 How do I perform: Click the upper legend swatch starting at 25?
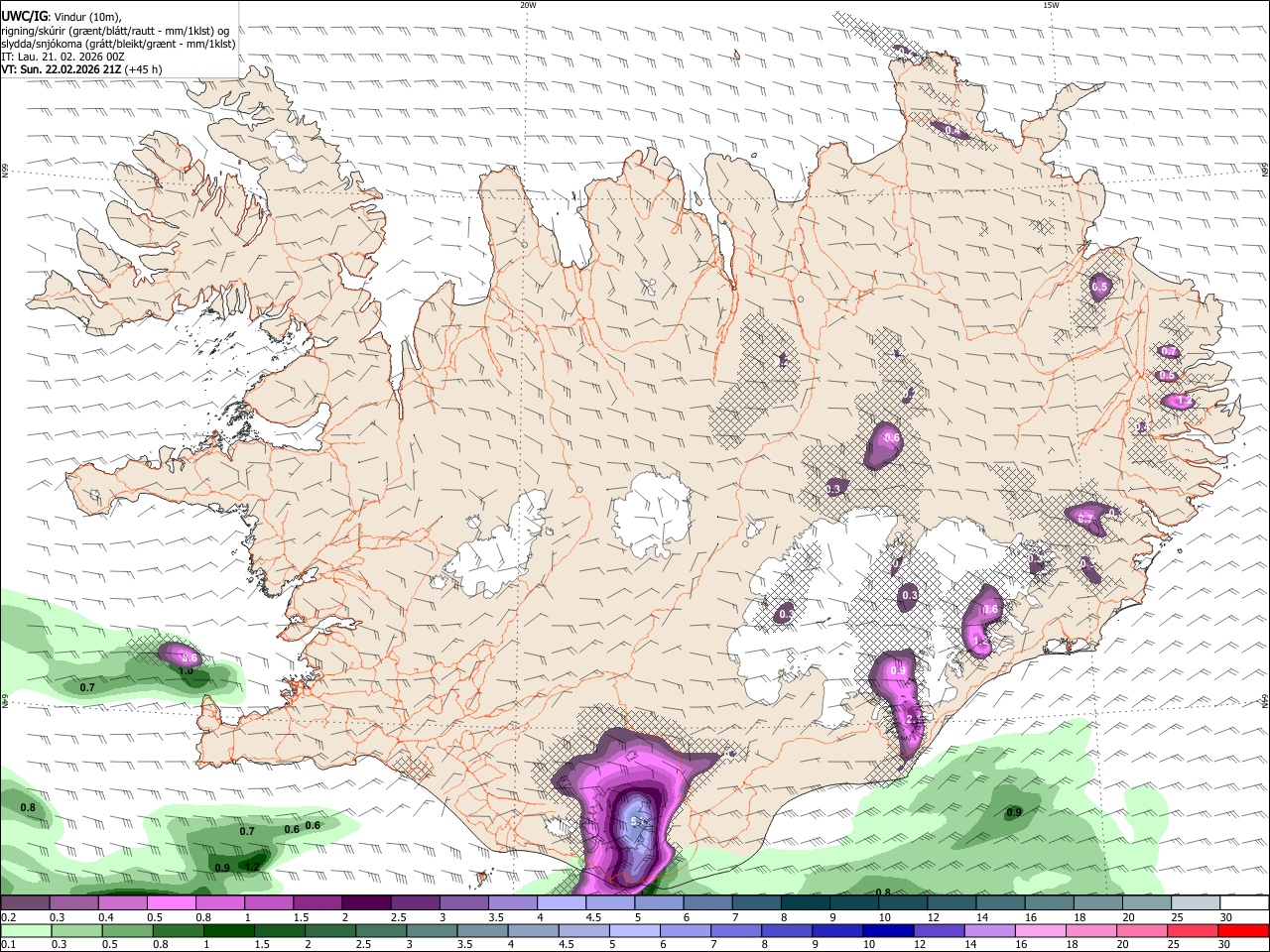click(1196, 903)
